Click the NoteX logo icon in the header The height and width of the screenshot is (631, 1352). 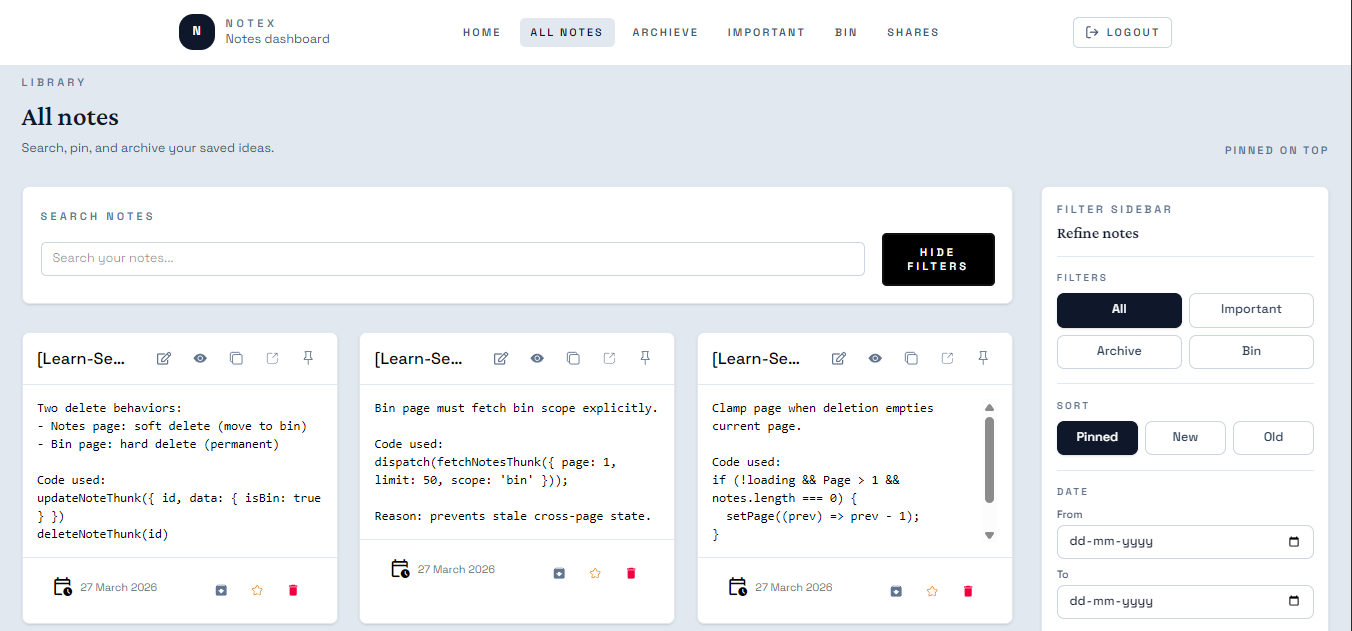click(x=196, y=32)
